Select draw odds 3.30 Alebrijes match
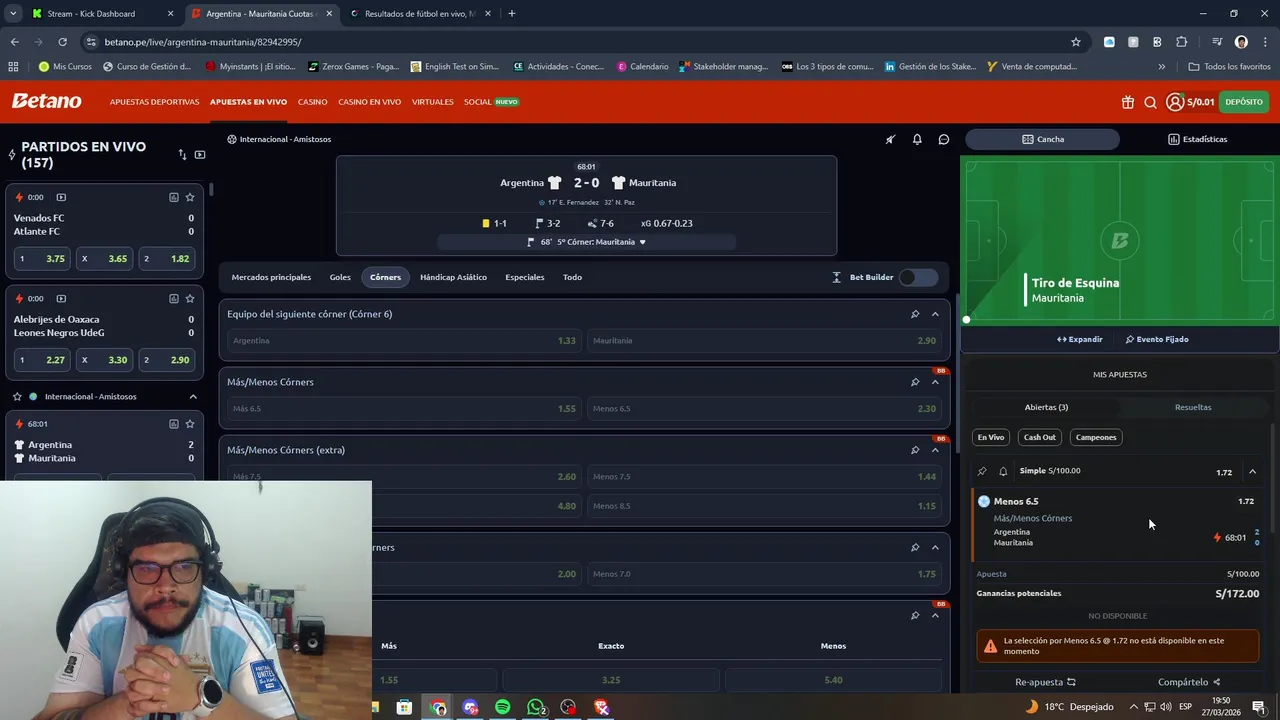 [x=104, y=360]
